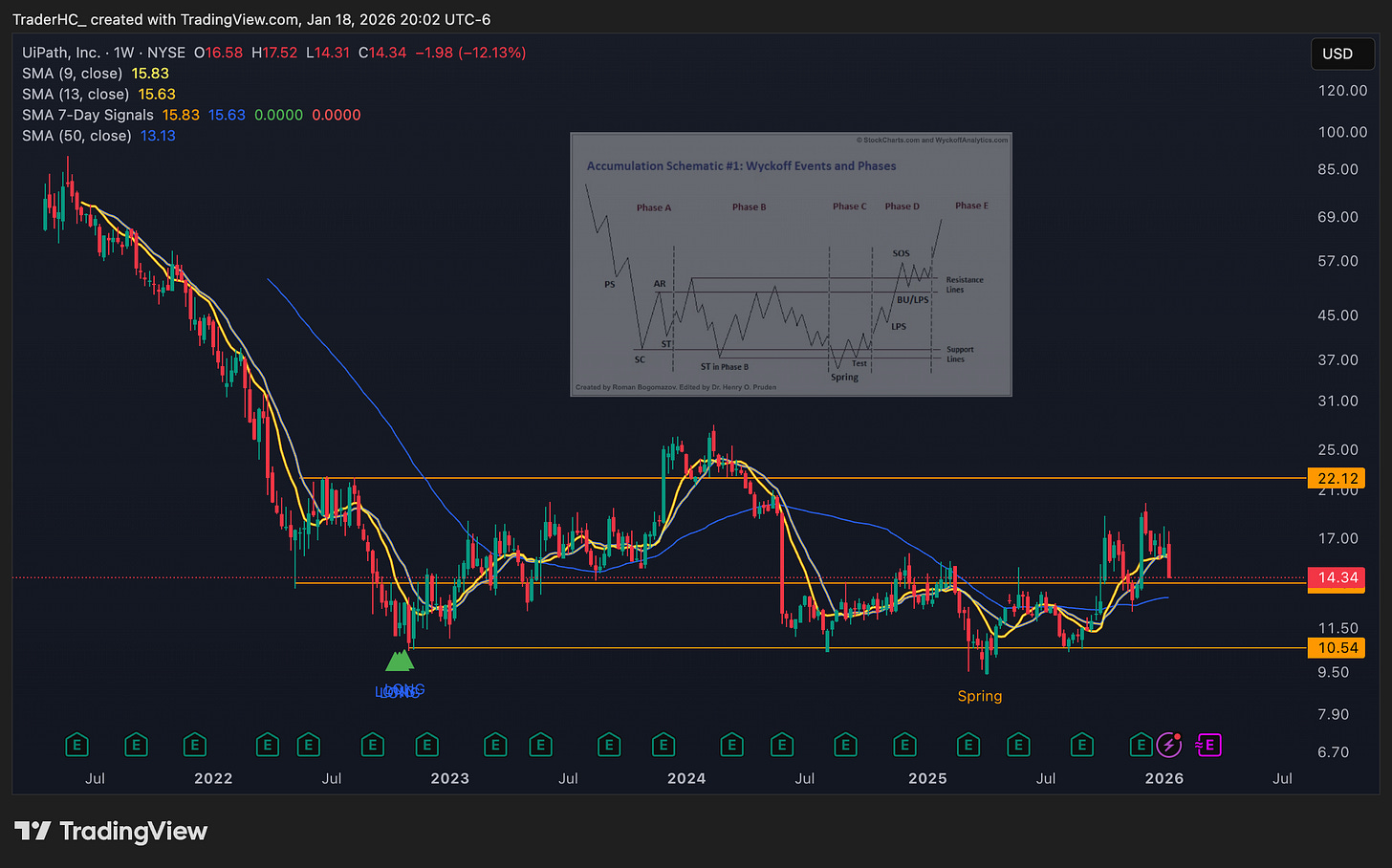The width and height of the screenshot is (1392, 868).
Task: Click the 100.00 price axis value
Action: [1342, 132]
